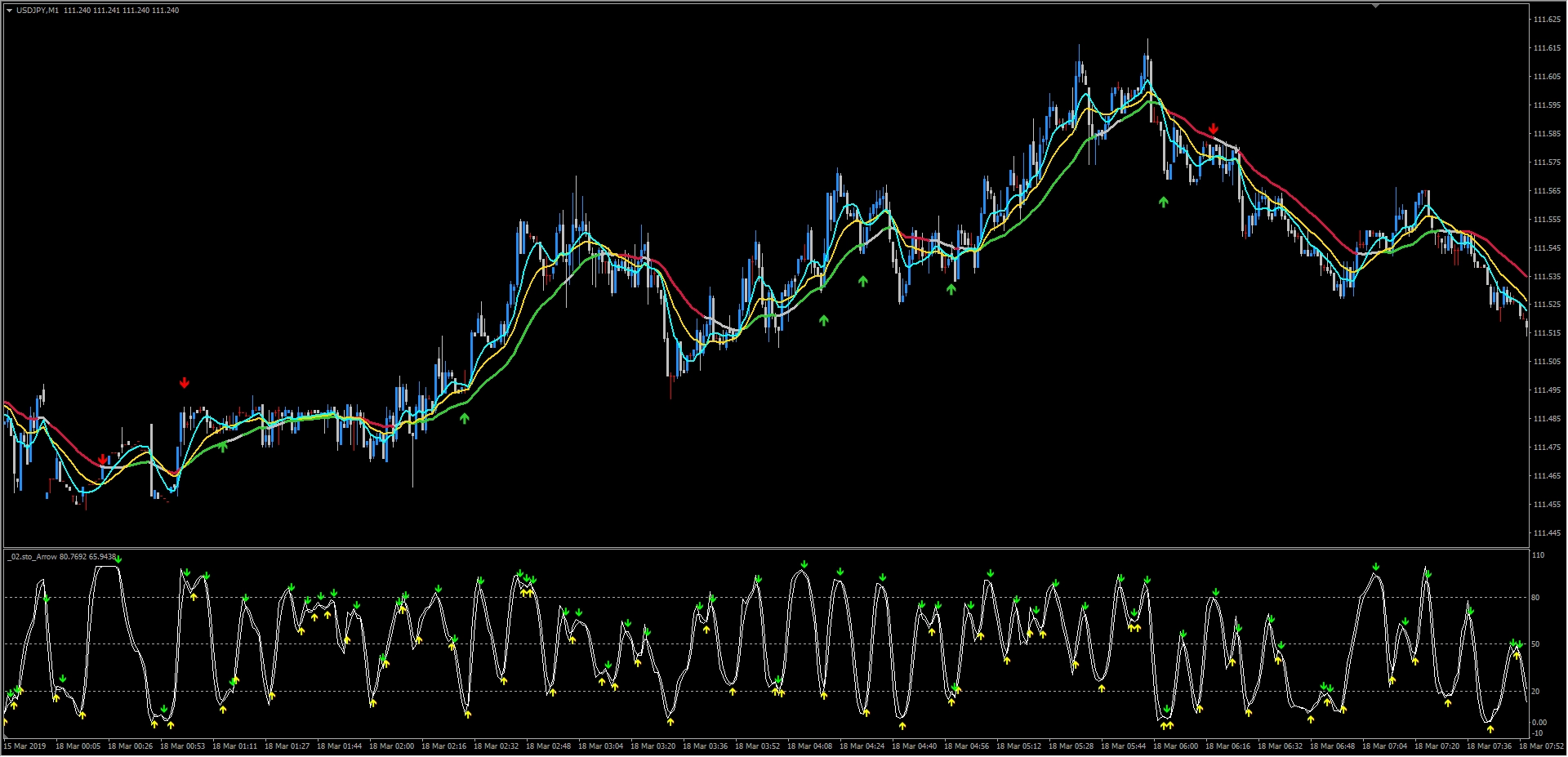The width and height of the screenshot is (1568, 757).
Task: Click the 111.485 price scale label
Action: (1547, 419)
